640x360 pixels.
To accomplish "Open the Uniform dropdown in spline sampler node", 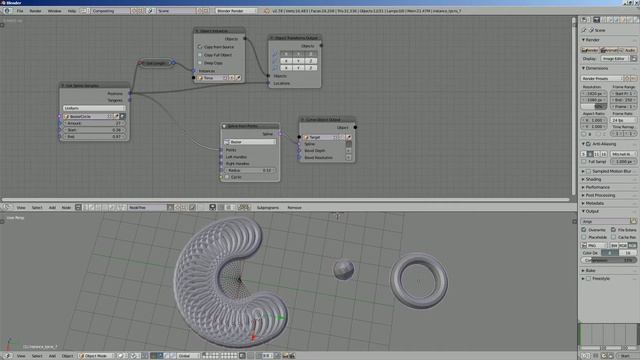I will 94,108.
